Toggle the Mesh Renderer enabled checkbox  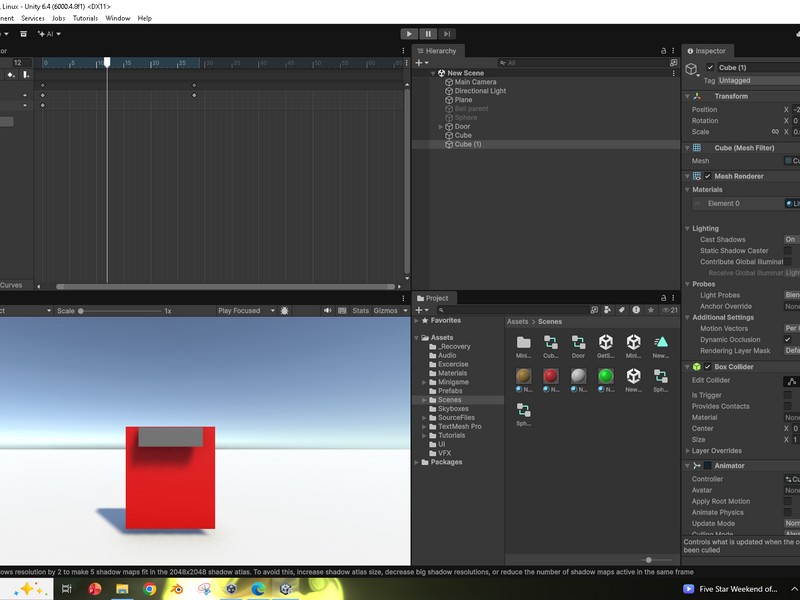pos(708,176)
